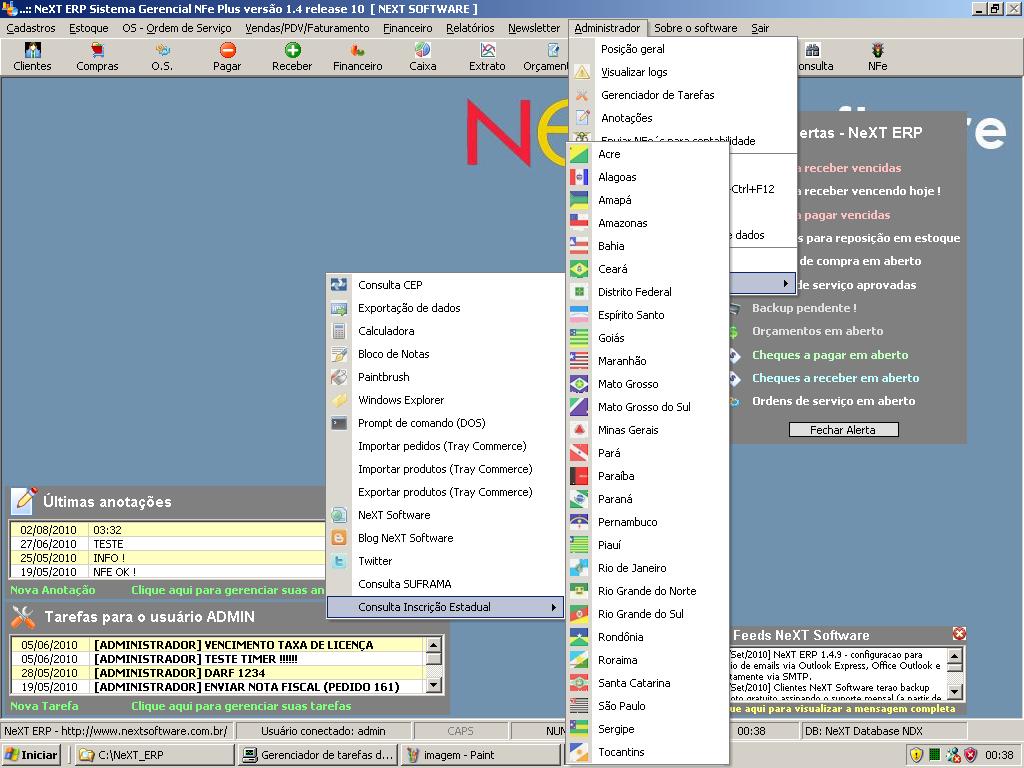The height and width of the screenshot is (768, 1024).
Task: Select the Receber toolbar icon
Action: 291,57
